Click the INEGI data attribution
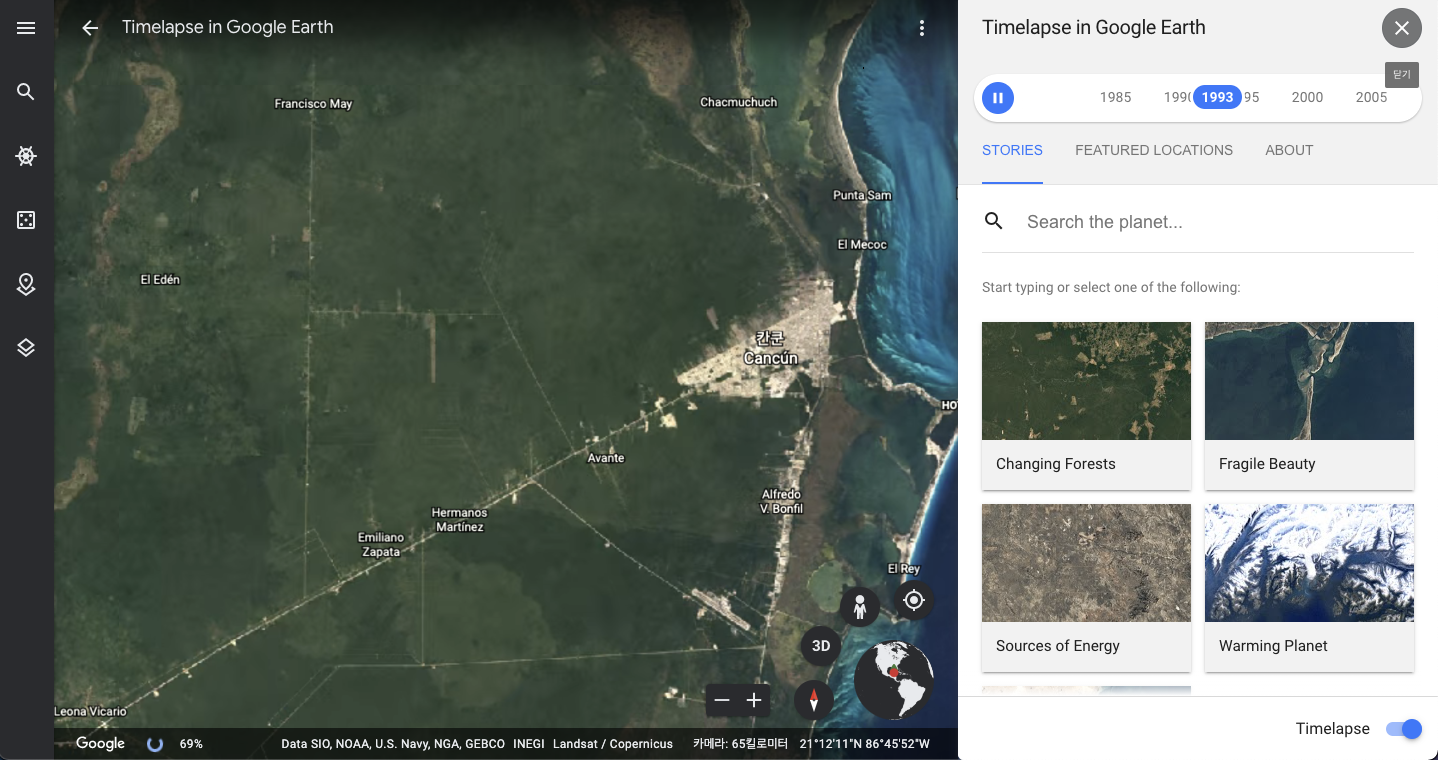Viewport: 1438px width, 760px height. click(529, 744)
